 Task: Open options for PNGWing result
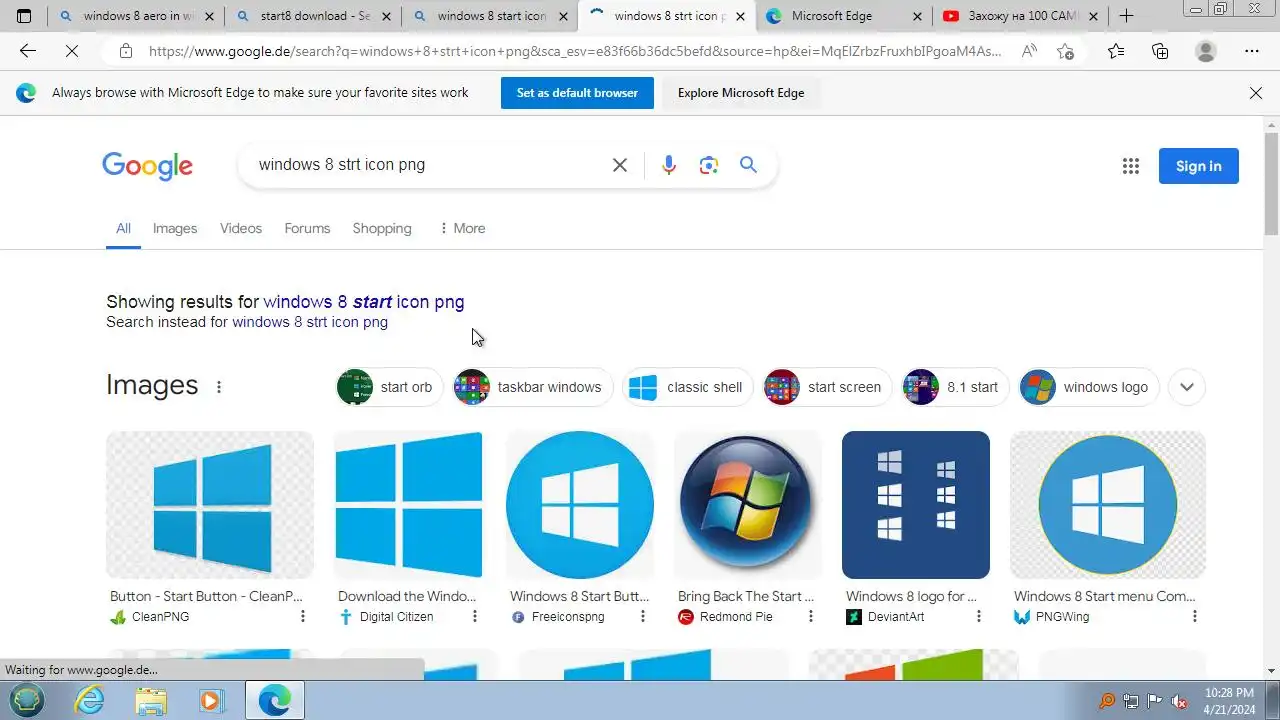[x=1195, y=617]
